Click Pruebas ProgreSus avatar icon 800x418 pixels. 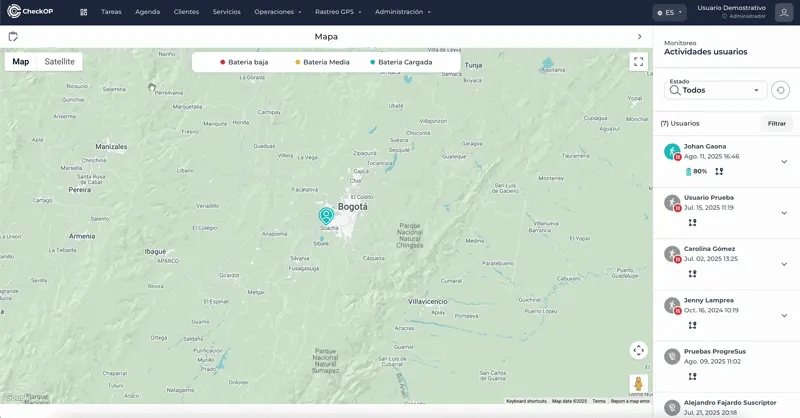672,356
